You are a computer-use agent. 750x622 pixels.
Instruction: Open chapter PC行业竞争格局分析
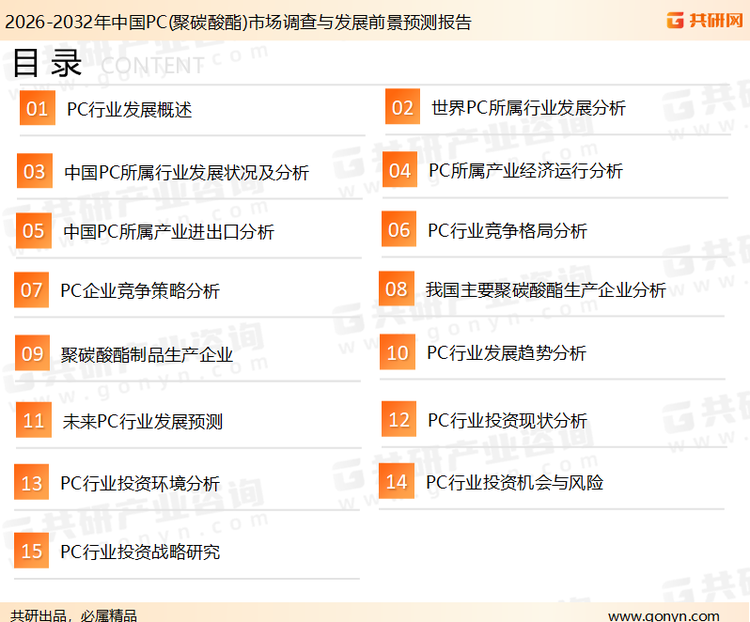click(507, 231)
